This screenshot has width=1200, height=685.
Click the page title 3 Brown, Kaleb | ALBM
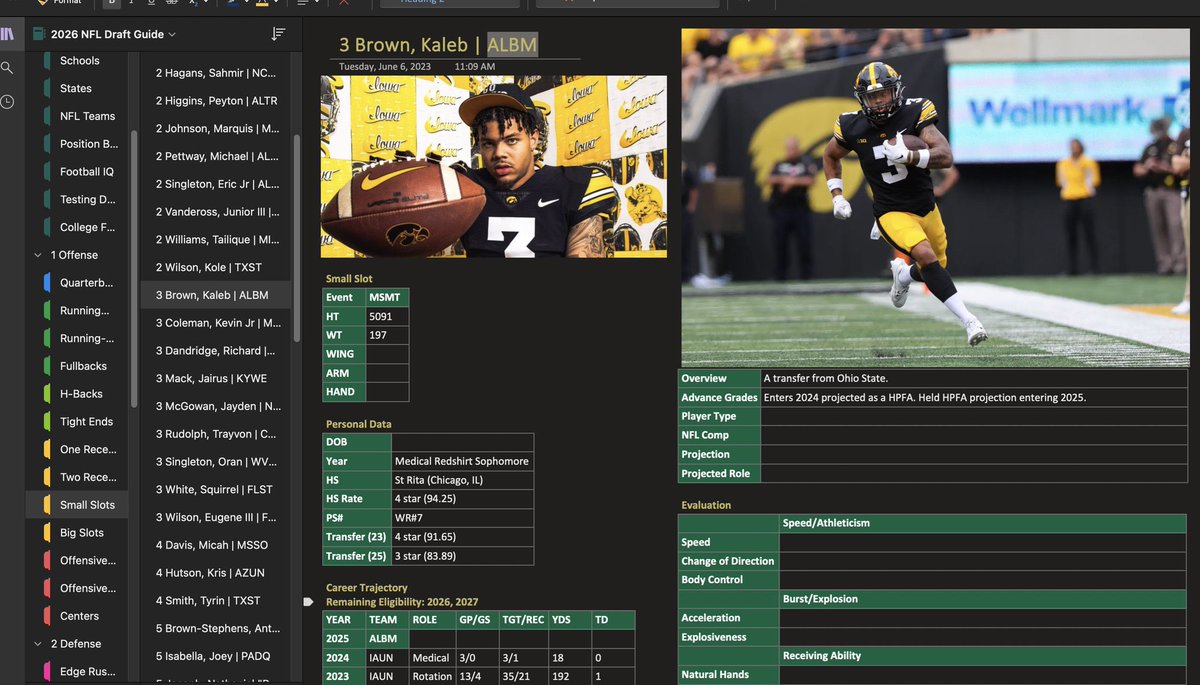click(x=438, y=44)
